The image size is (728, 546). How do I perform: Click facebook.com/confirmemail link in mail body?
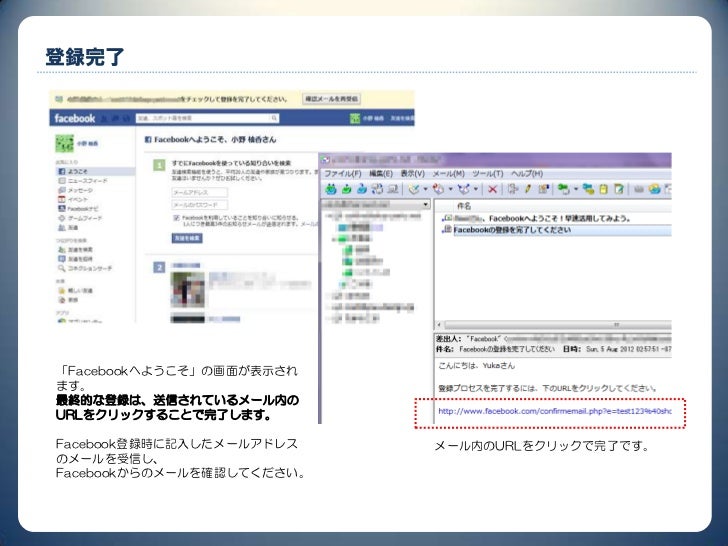pos(554,411)
